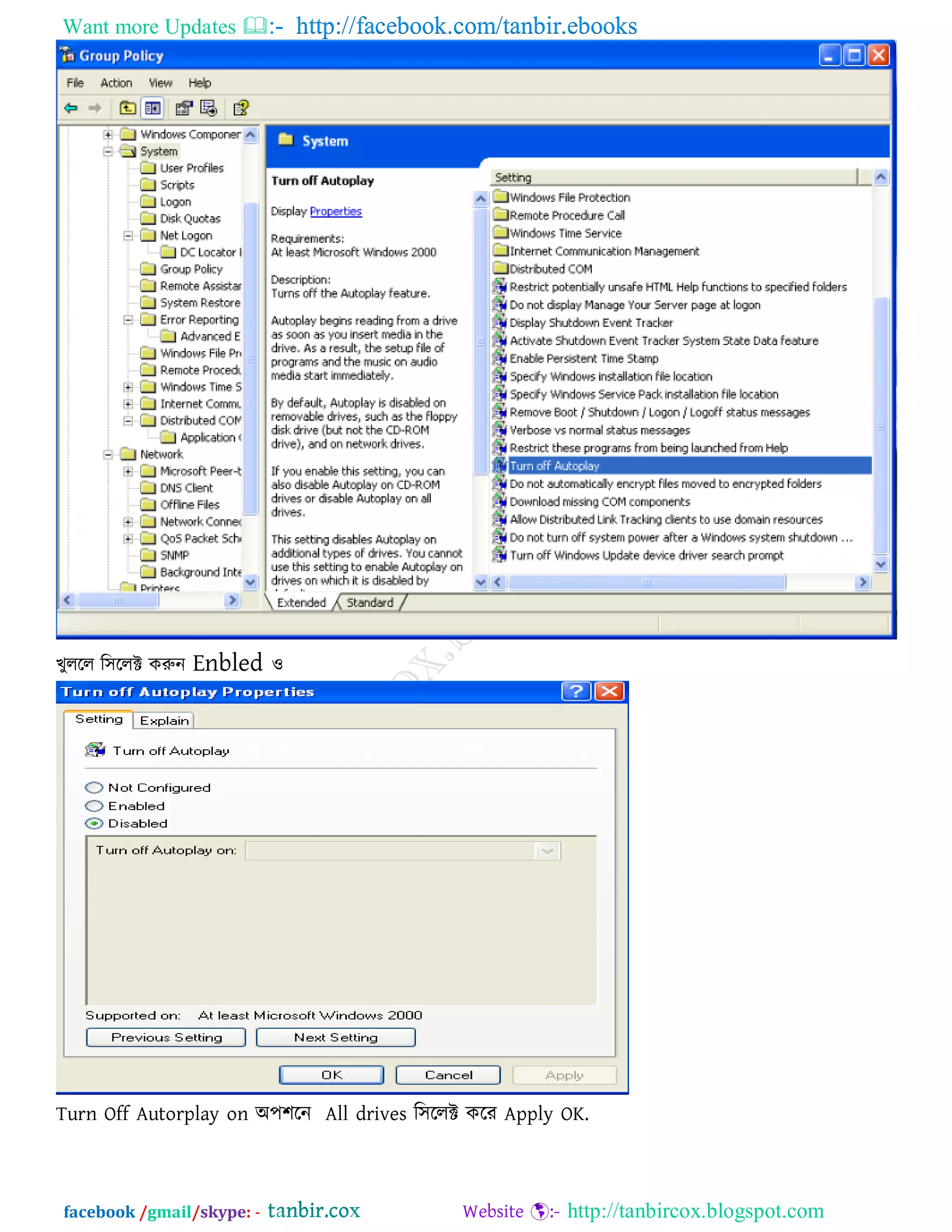Collapse the System tree node
Screen dimensions: 952x1232
(x=108, y=151)
